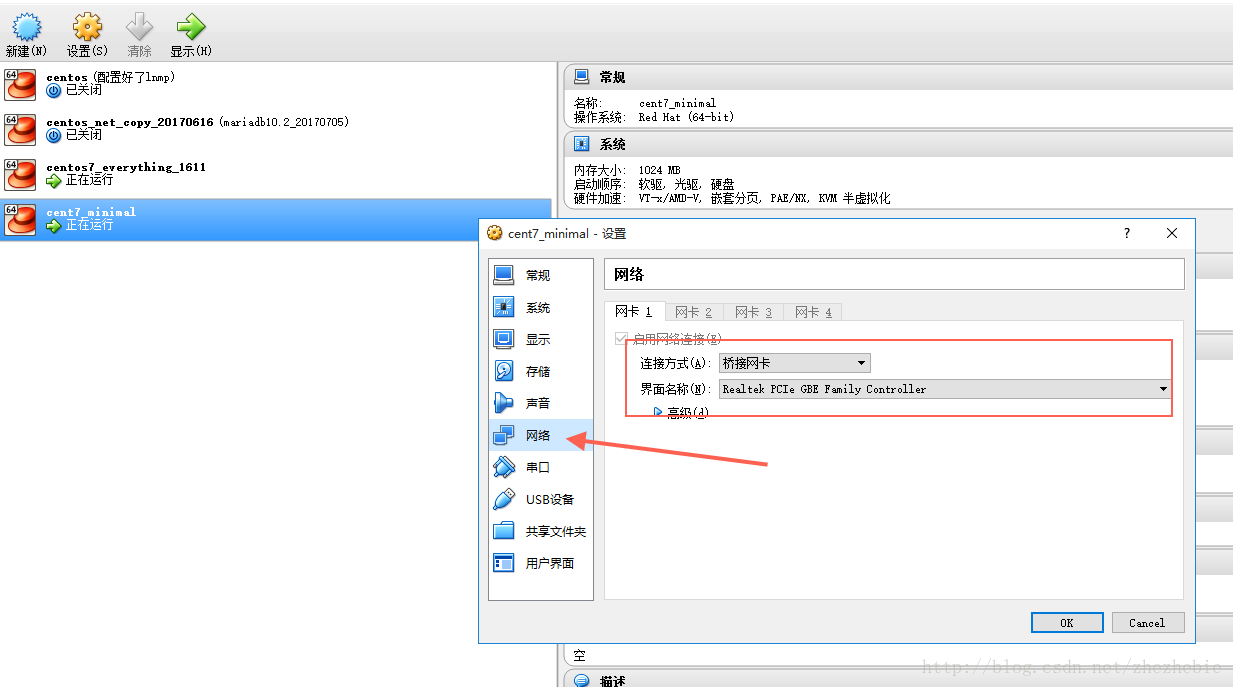Click the Cancel button in settings dialog

click(1148, 622)
